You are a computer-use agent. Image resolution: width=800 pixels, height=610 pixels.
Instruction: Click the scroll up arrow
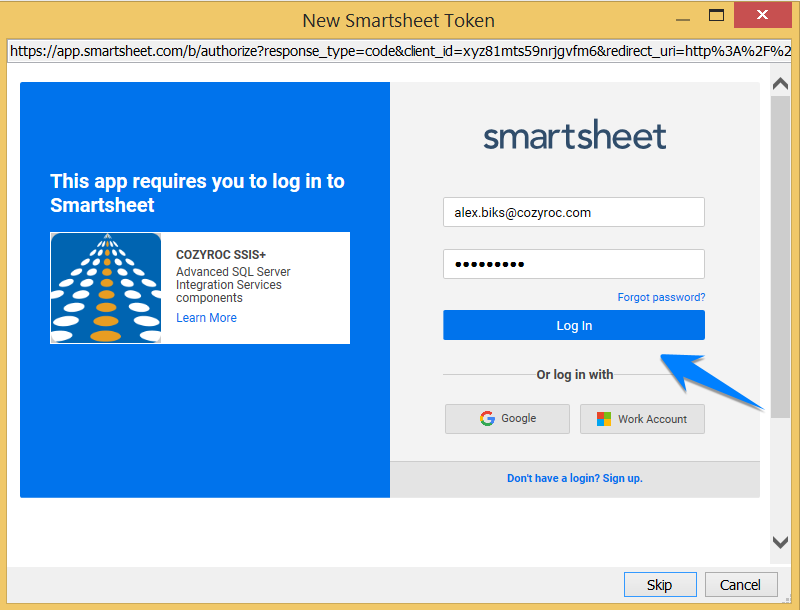(x=780, y=84)
